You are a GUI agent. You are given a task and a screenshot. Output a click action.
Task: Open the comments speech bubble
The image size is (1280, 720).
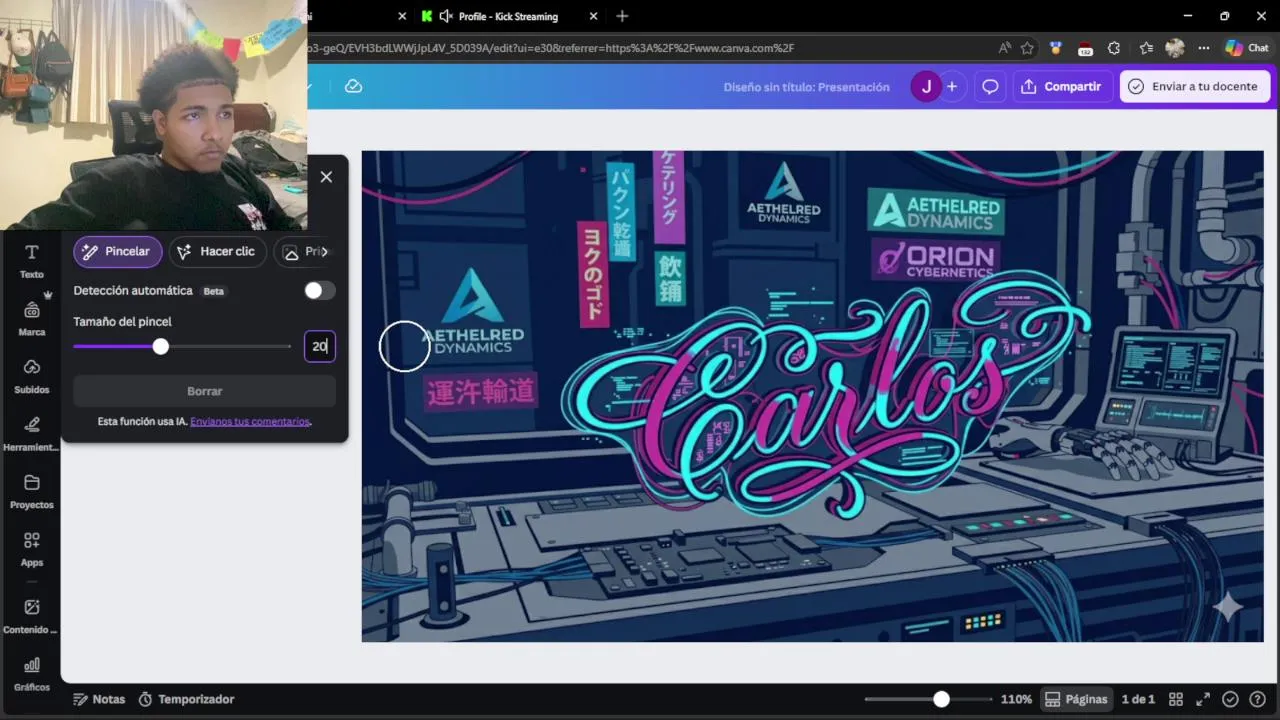[x=990, y=87]
